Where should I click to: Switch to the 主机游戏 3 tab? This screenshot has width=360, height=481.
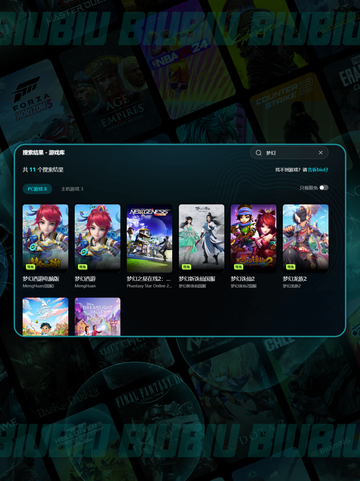[72, 189]
